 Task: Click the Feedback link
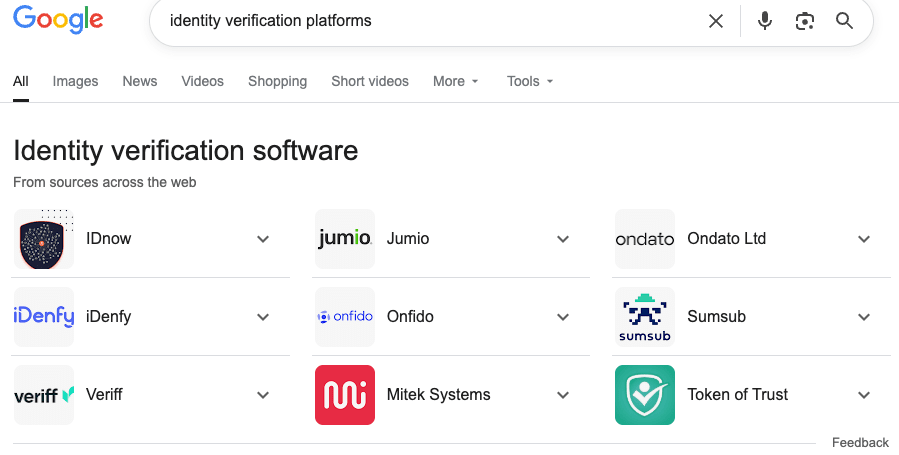tap(860, 442)
